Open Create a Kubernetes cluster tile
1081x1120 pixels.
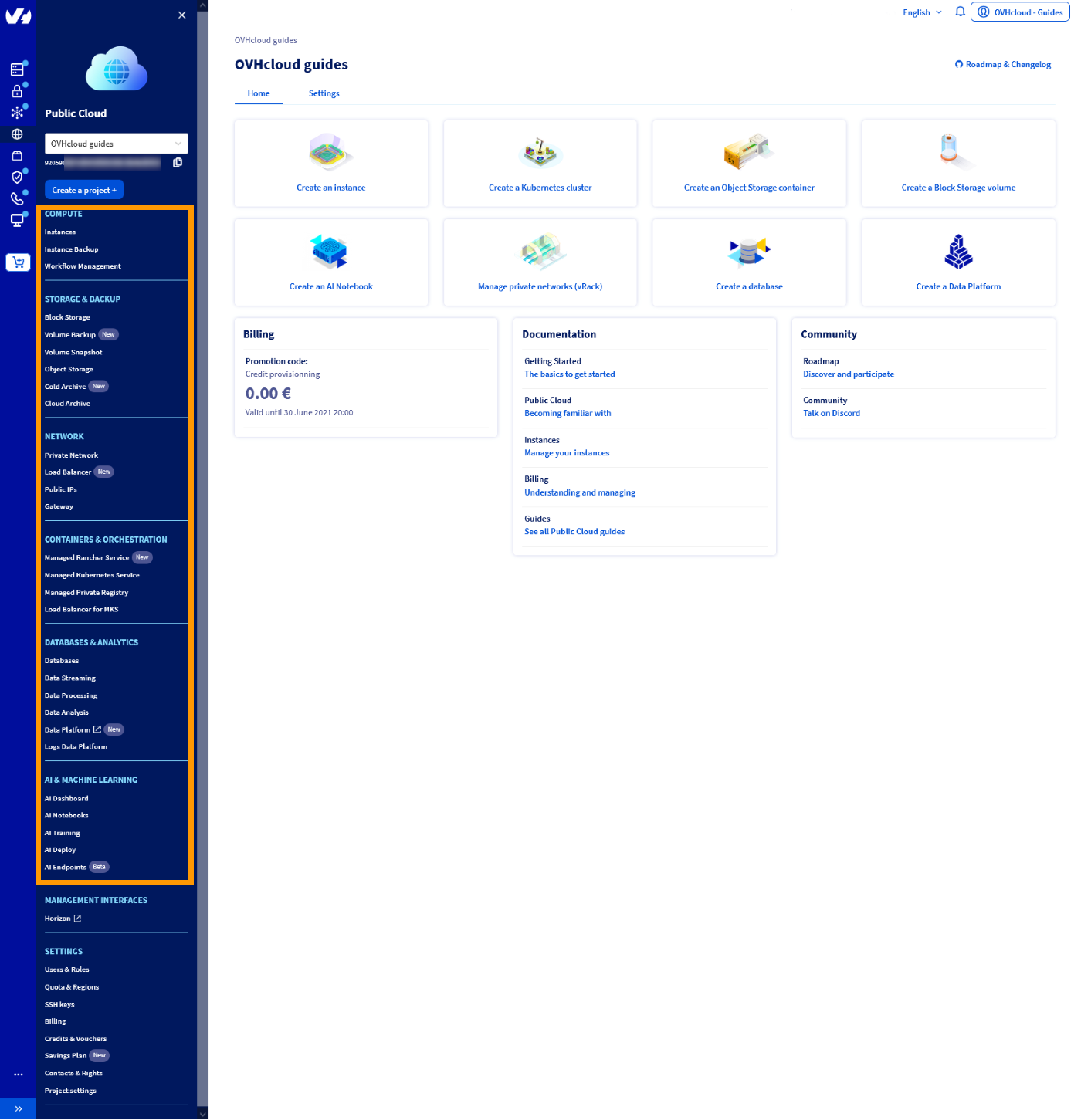click(x=540, y=164)
